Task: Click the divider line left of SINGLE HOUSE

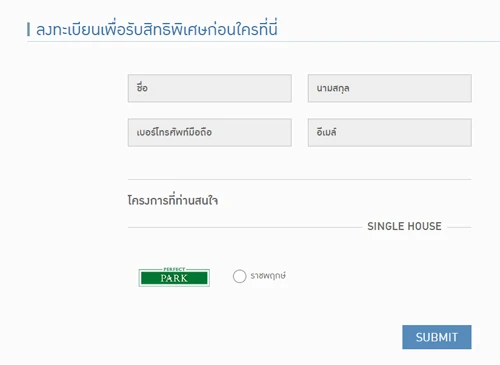Action: click(245, 227)
